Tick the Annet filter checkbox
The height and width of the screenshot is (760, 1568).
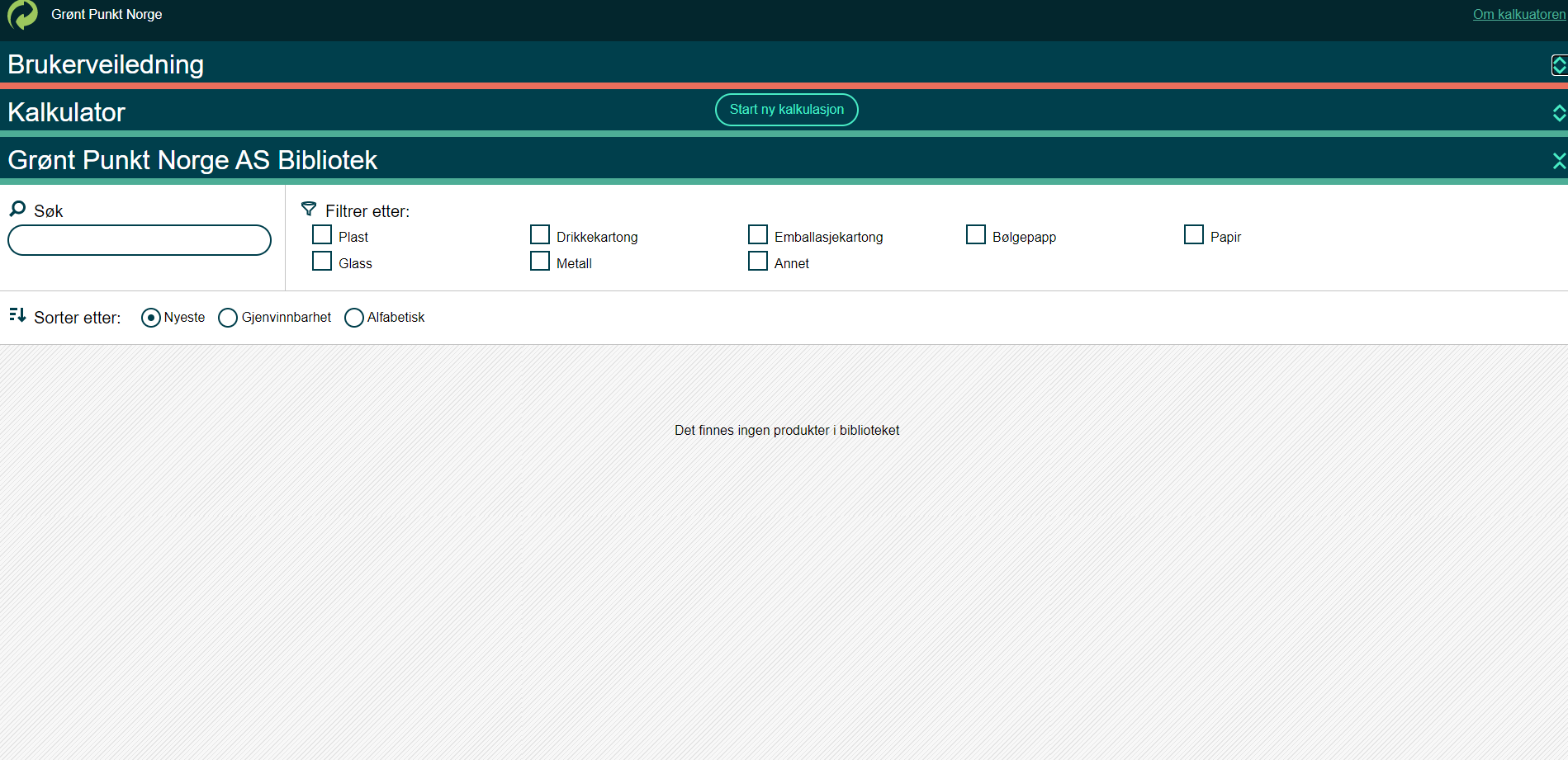click(758, 262)
